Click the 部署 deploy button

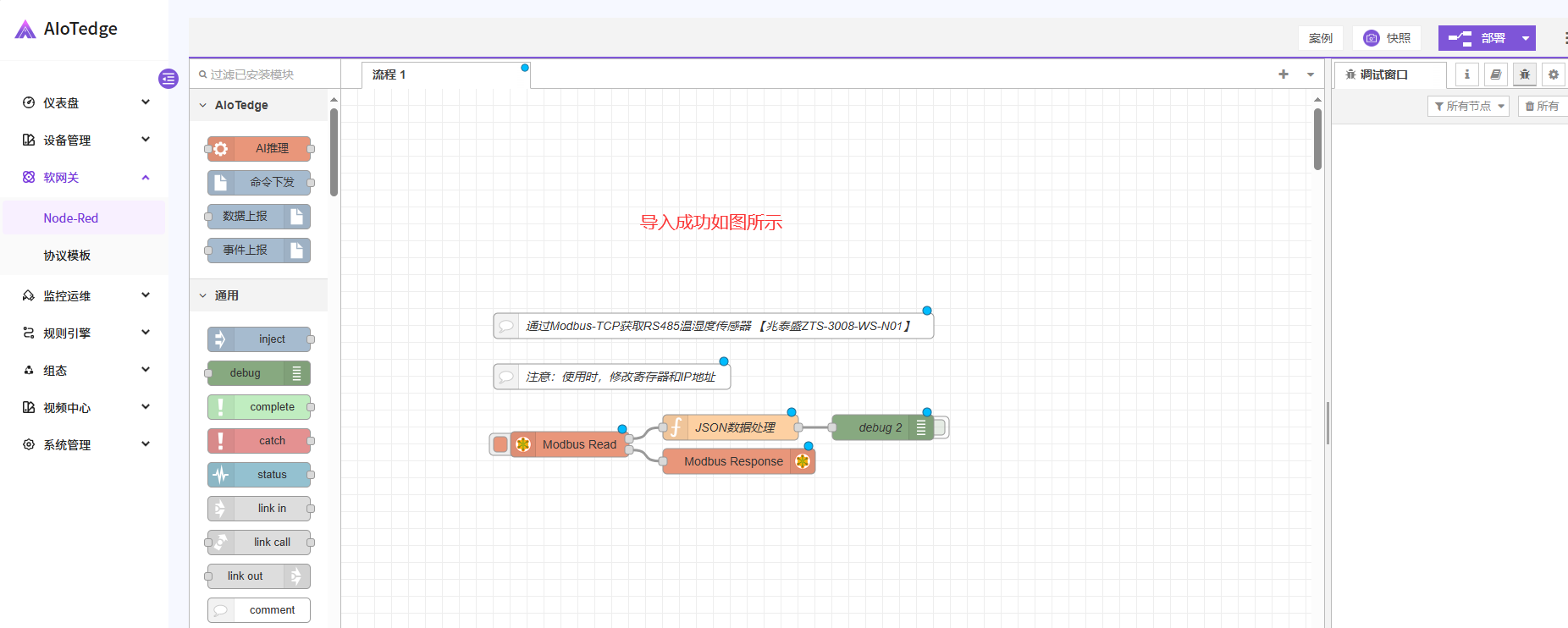[x=1477, y=38]
